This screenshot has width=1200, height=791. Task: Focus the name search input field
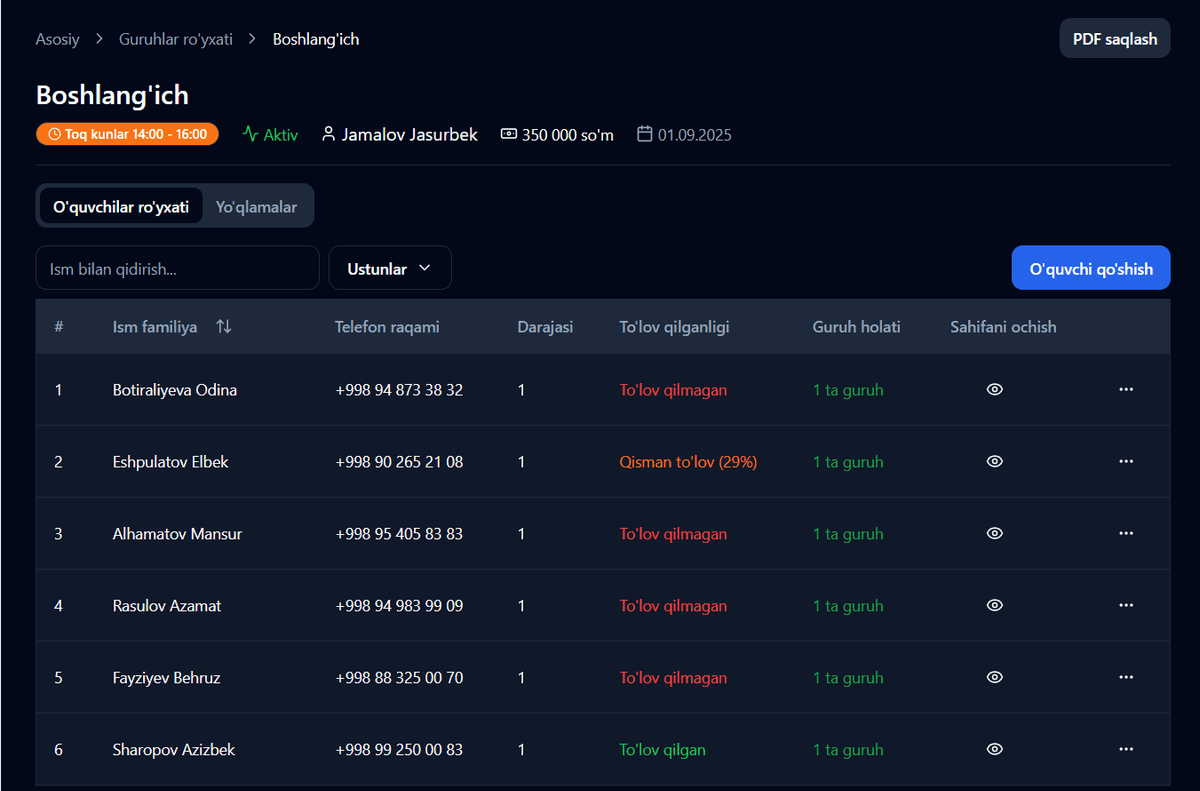177,269
